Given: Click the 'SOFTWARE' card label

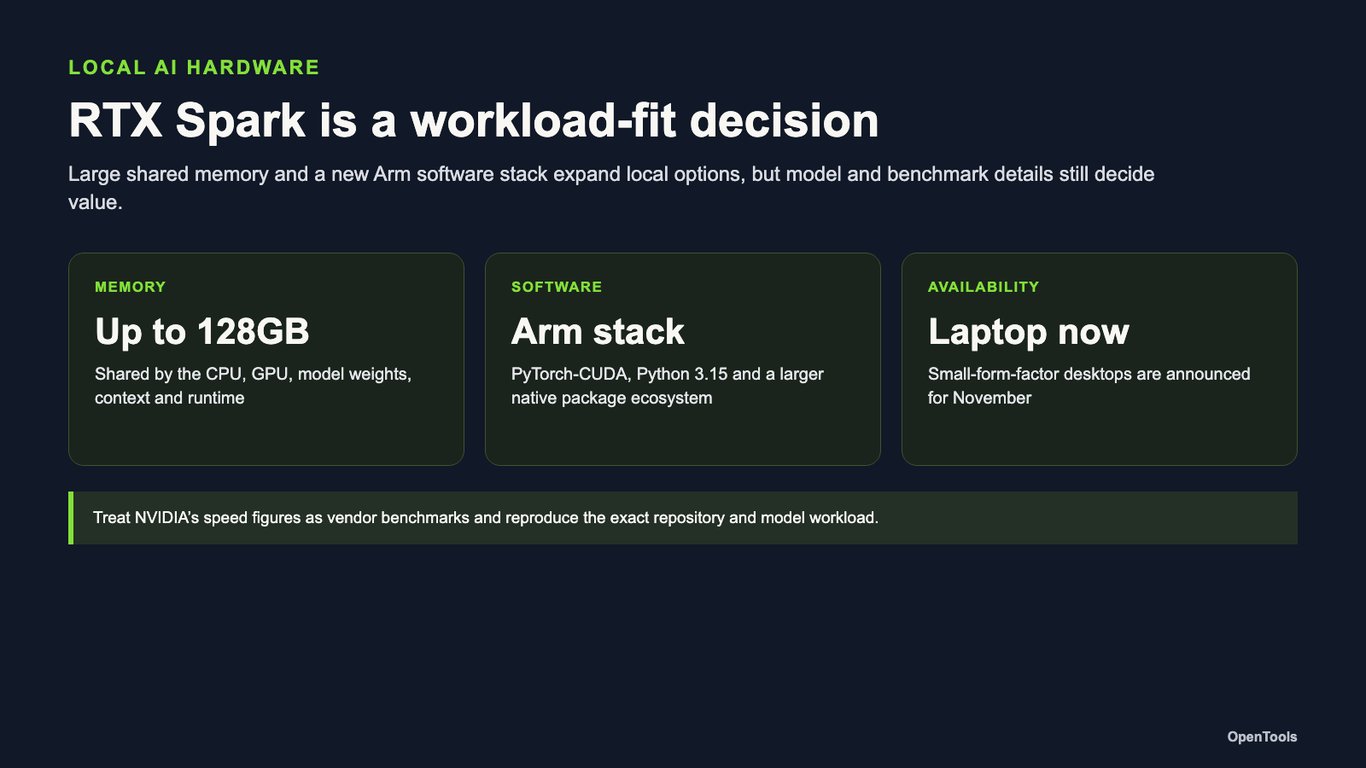Looking at the screenshot, I should pyautogui.click(x=557, y=287).
